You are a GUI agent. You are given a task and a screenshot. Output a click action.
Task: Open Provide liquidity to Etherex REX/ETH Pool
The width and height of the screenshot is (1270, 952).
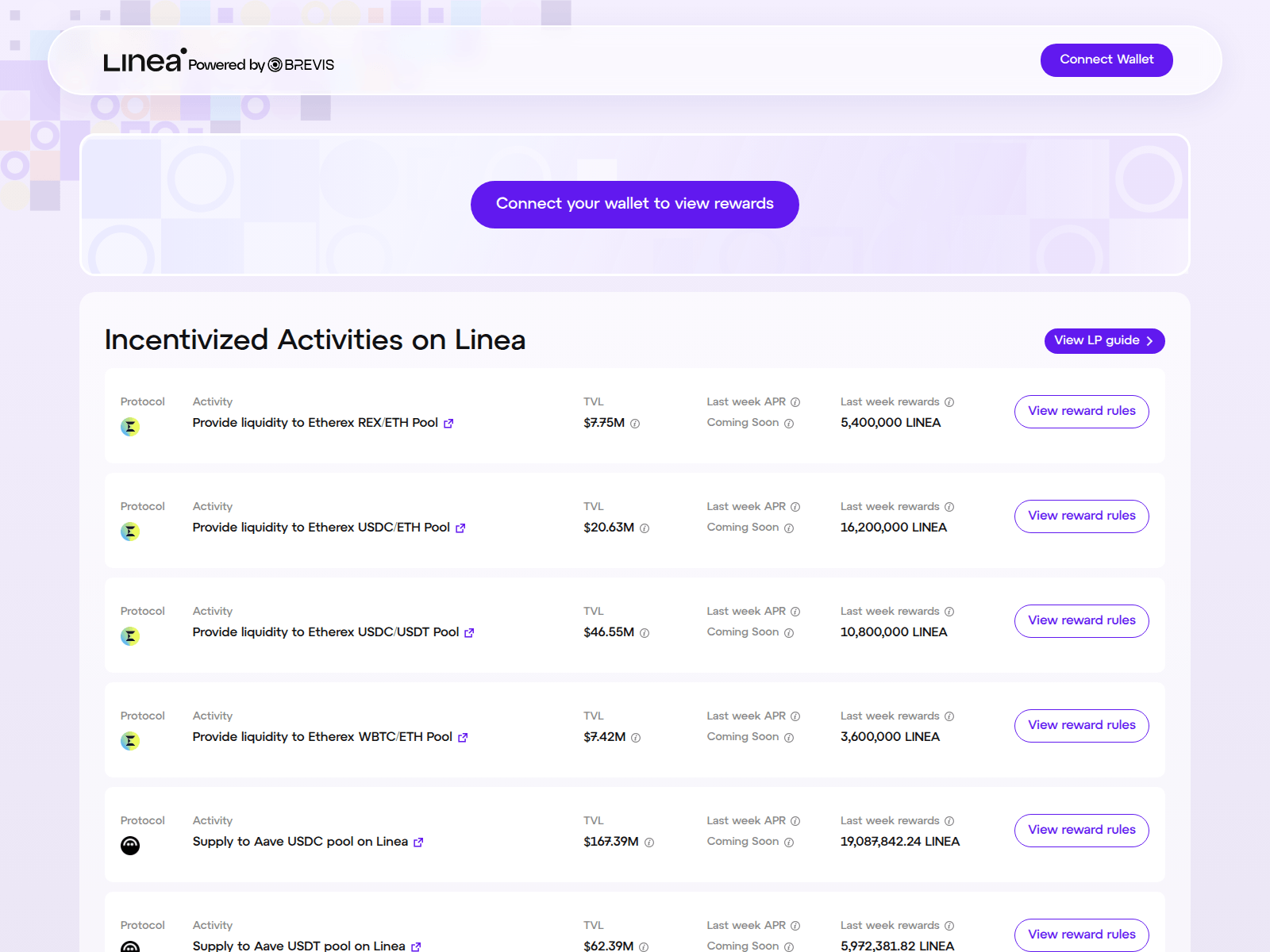[x=315, y=423]
